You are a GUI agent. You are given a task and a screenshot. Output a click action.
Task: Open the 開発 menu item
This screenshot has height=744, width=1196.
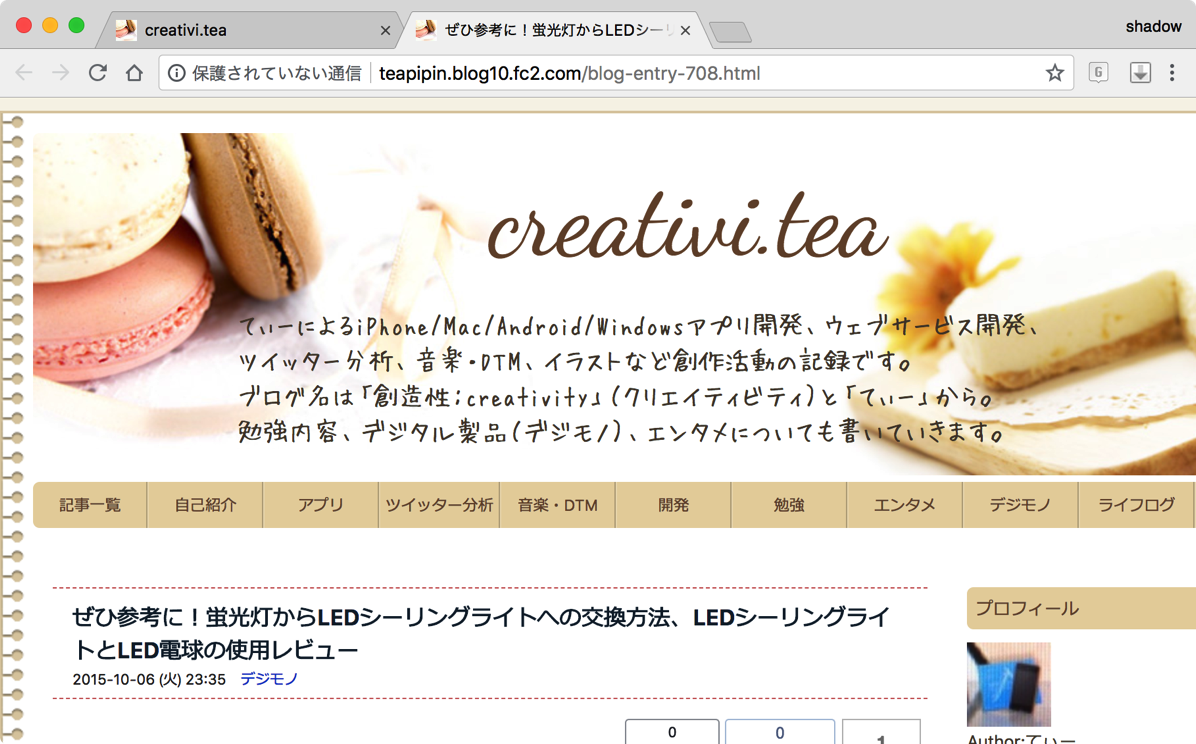(674, 505)
